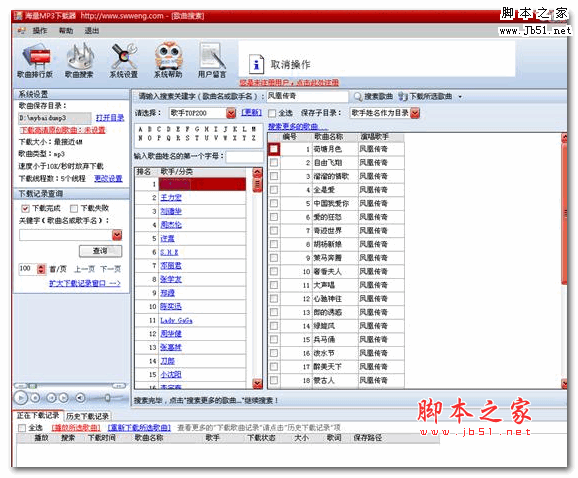Open the 歌手姓名作为目录 subdirectory dropdown
This screenshot has width=578, height=478.
tap(415, 113)
